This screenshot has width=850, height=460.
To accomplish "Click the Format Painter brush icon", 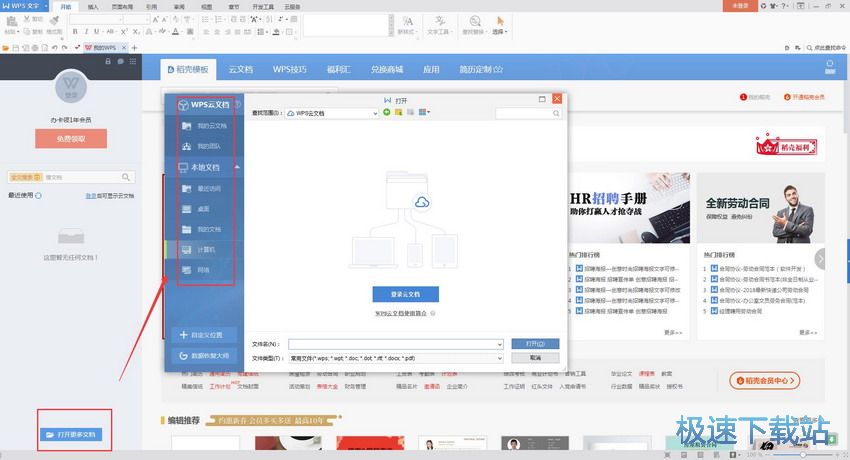I will point(54,21).
